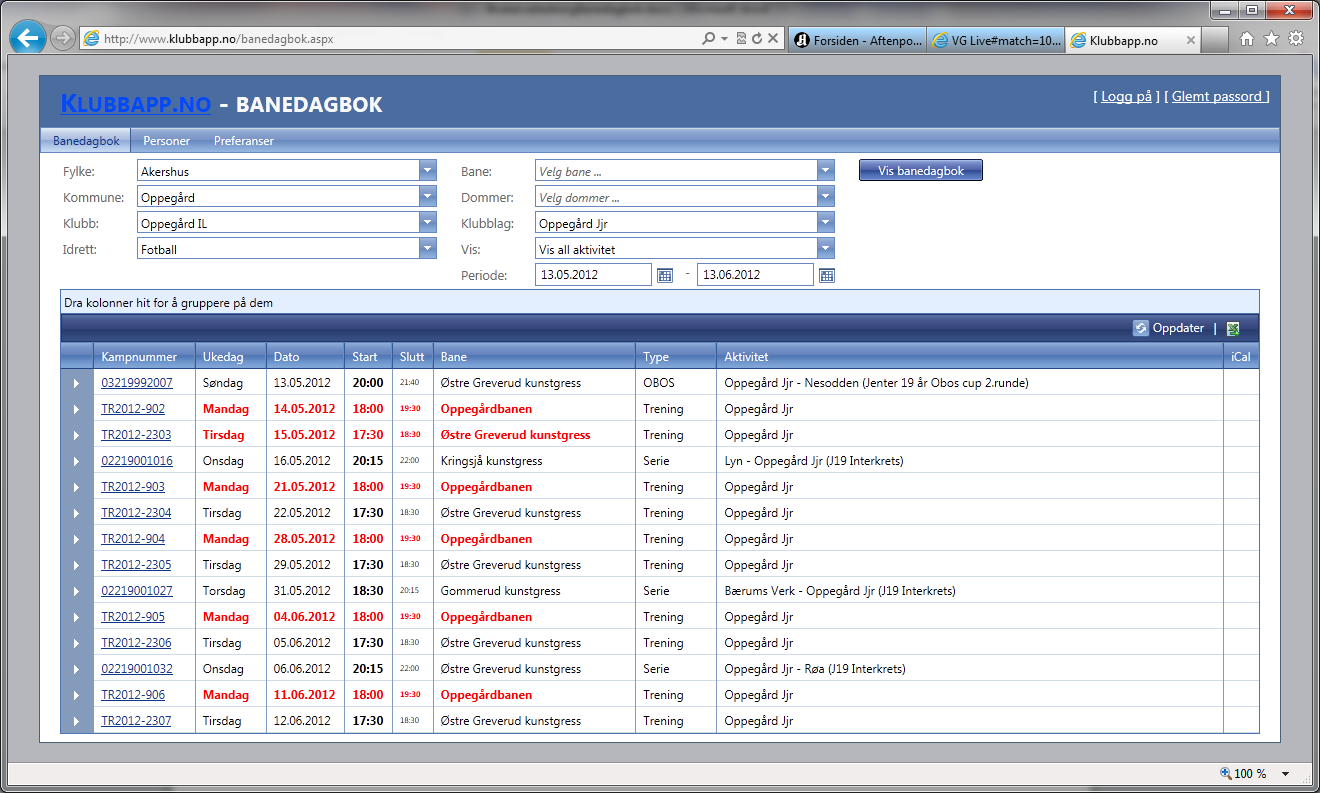Open calendar picker for end date 13.06.2012

point(827,275)
